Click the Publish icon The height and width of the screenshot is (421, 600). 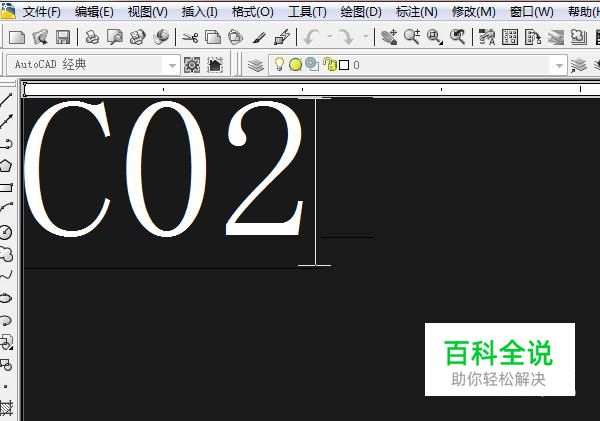click(137, 37)
